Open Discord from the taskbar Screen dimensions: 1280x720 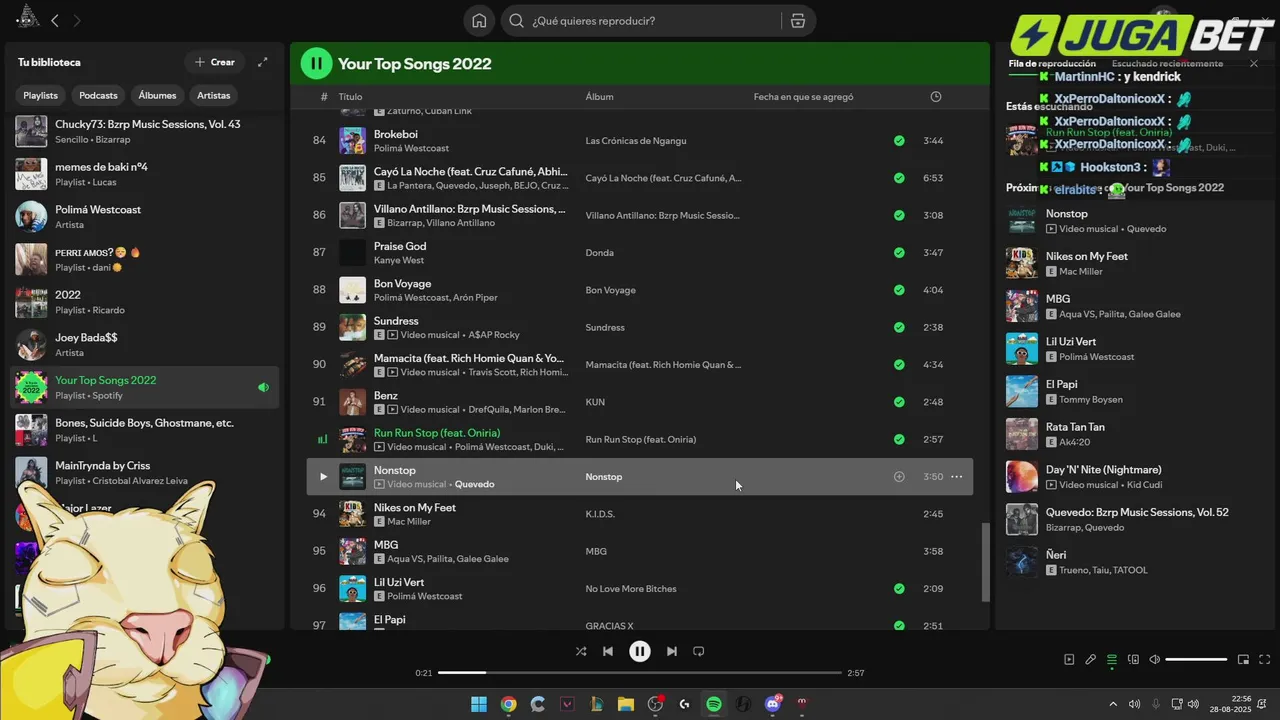click(x=772, y=704)
